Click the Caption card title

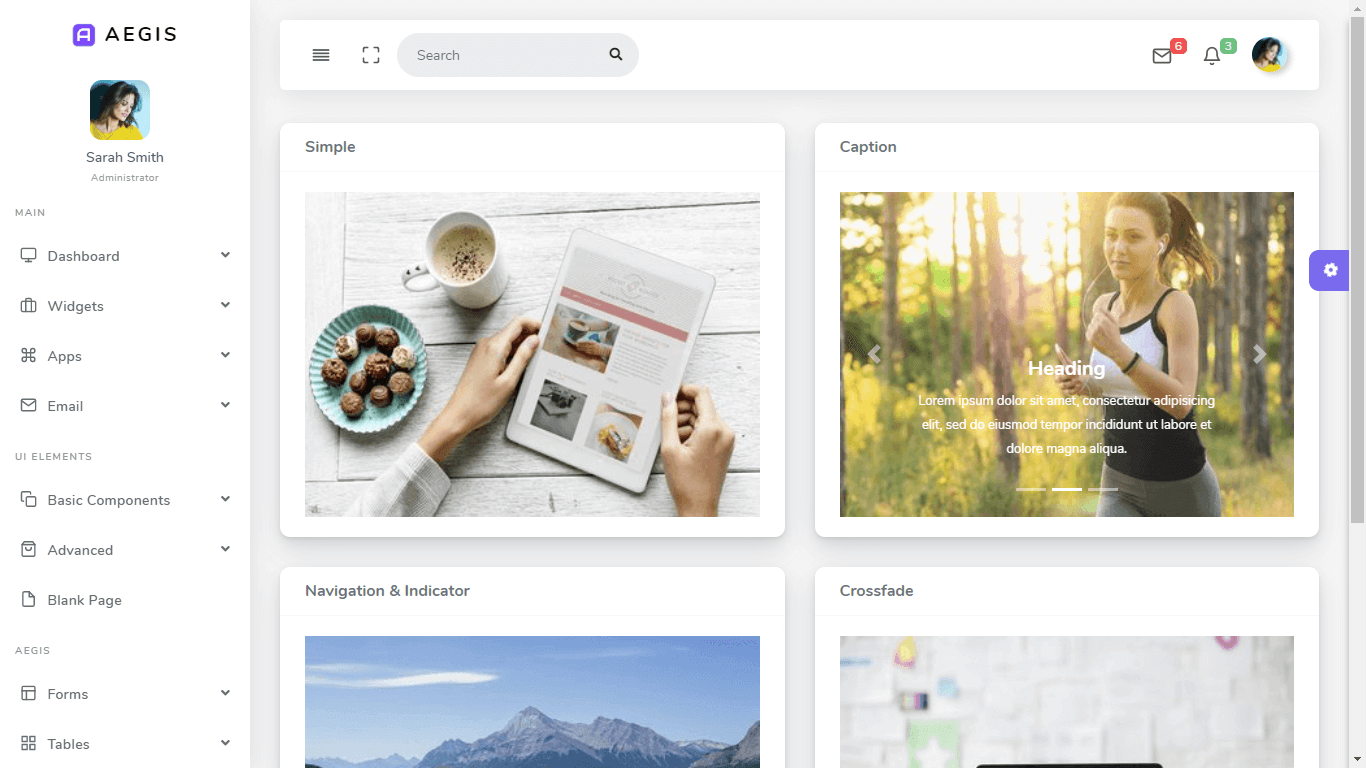coord(868,147)
